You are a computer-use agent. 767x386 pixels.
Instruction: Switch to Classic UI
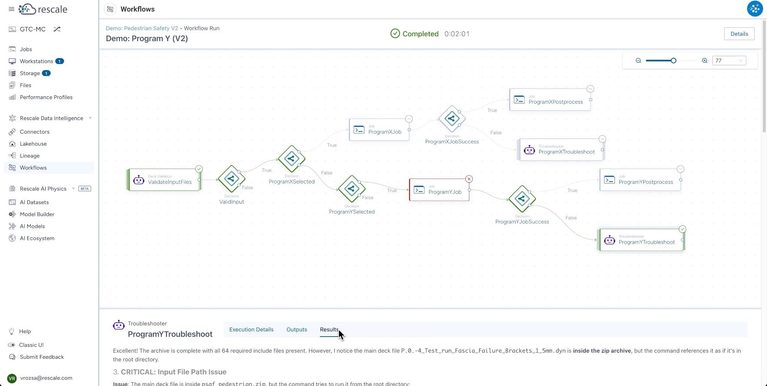point(31,345)
